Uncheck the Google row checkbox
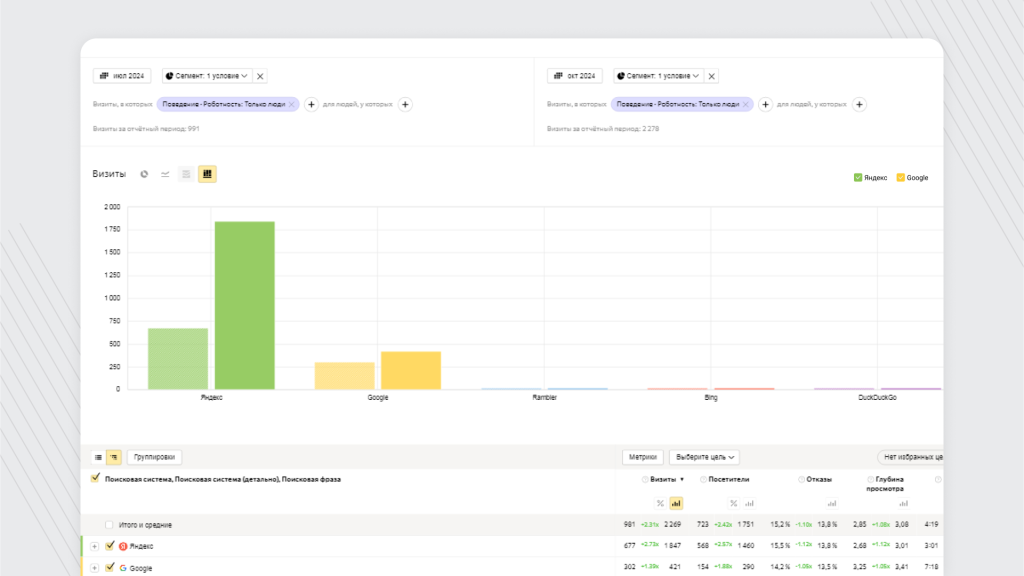 click(110, 568)
